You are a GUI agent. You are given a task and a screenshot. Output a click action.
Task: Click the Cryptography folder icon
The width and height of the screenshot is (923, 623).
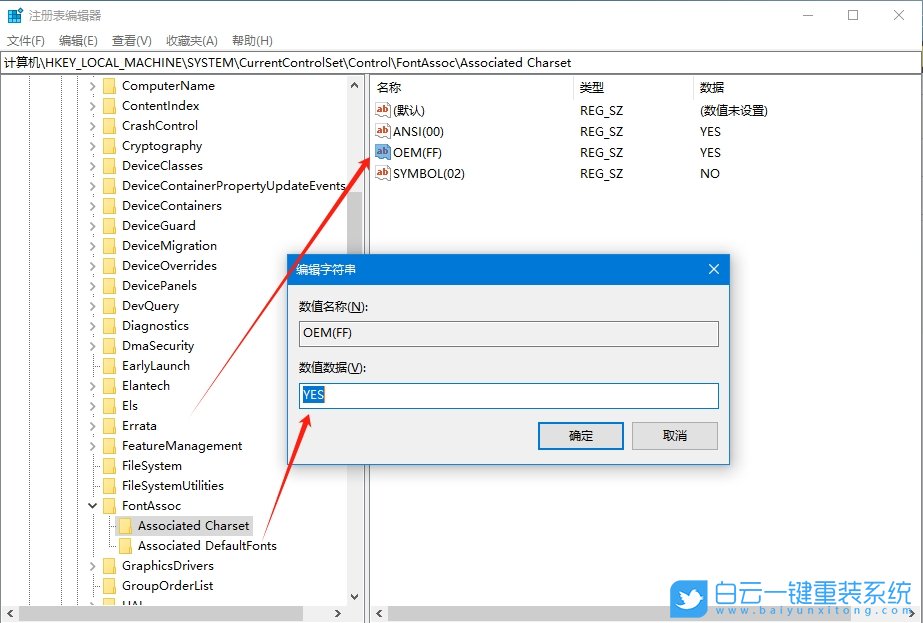[111, 145]
